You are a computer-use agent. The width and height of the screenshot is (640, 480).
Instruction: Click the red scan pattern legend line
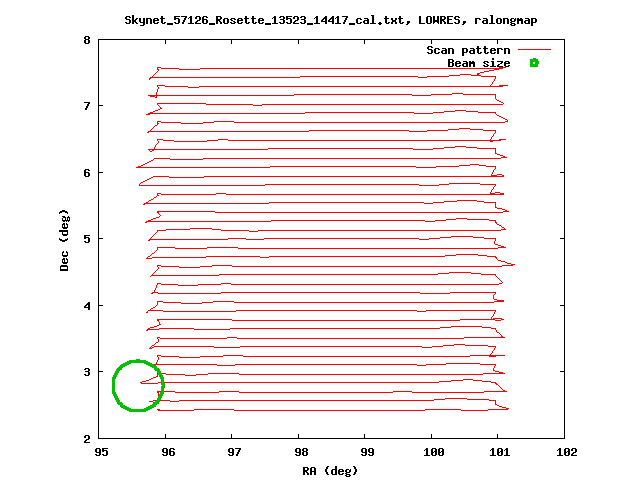coord(534,50)
